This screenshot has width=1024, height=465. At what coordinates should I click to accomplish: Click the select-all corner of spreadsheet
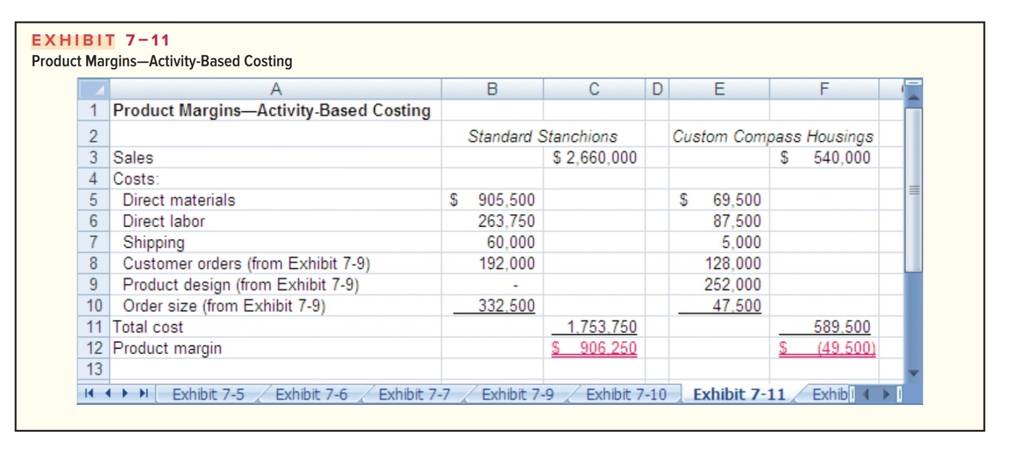pyautogui.click(x=93, y=89)
